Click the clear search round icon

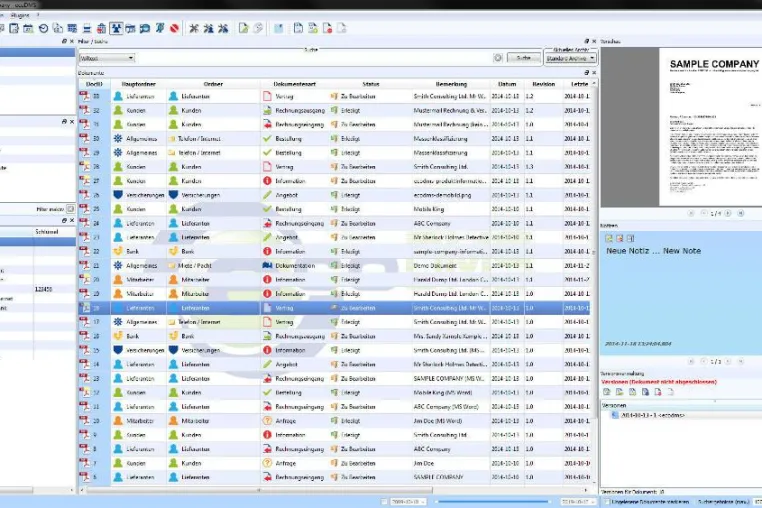498,58
